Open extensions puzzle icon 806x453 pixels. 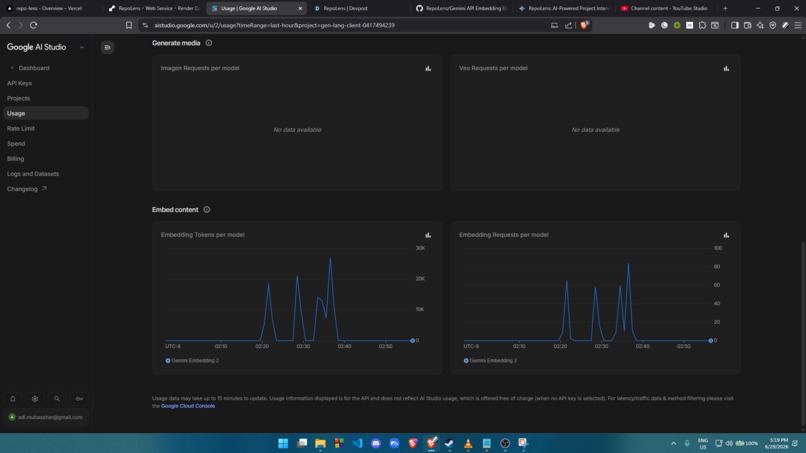(702, 25)
